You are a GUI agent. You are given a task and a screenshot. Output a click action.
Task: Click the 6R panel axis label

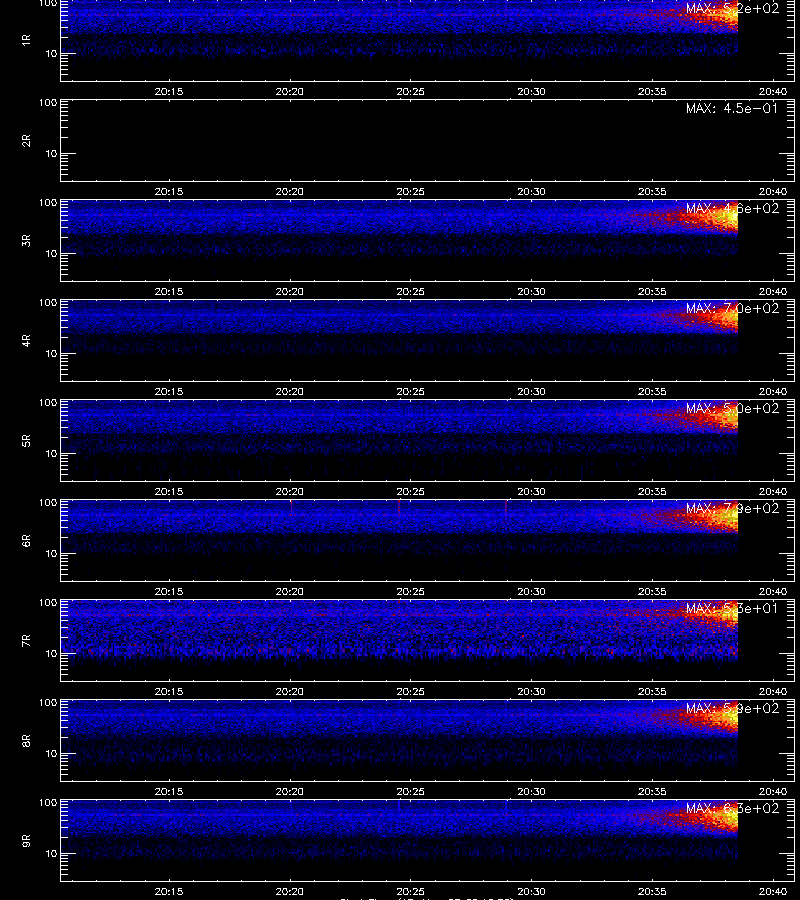26,541
